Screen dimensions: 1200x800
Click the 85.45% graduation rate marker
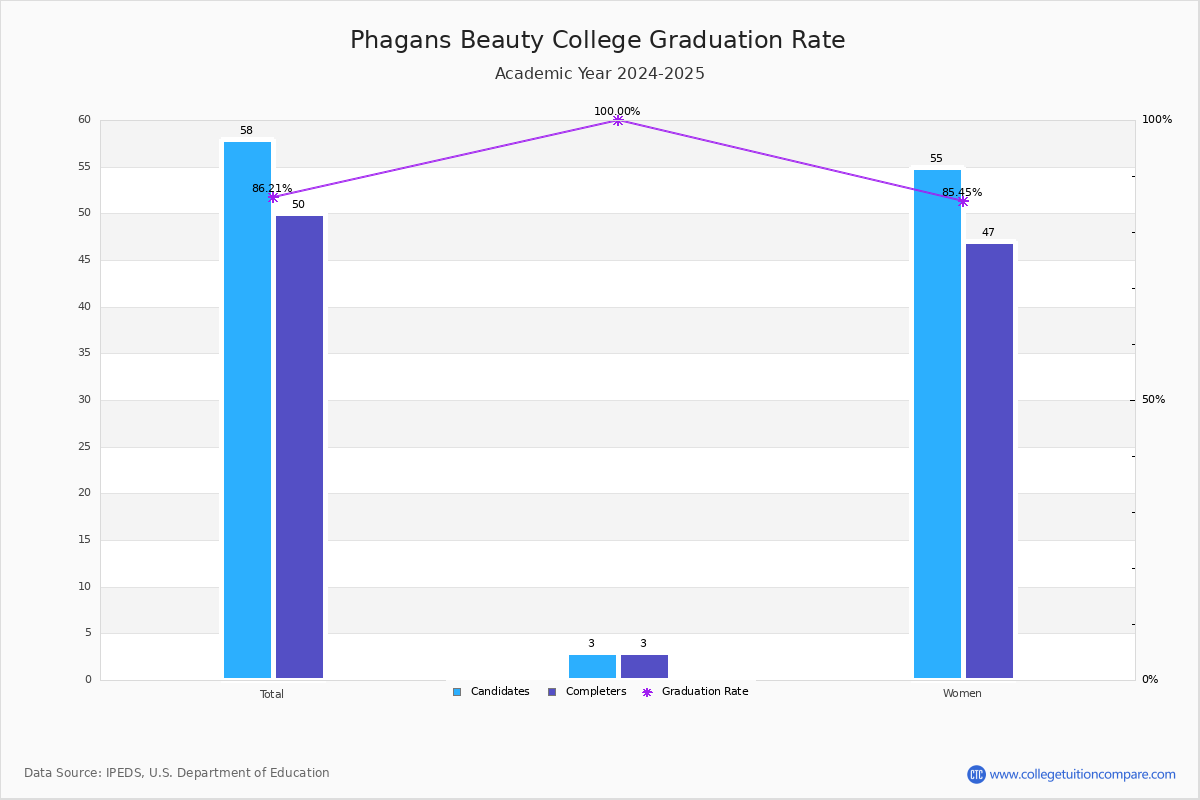pos(963,201)
